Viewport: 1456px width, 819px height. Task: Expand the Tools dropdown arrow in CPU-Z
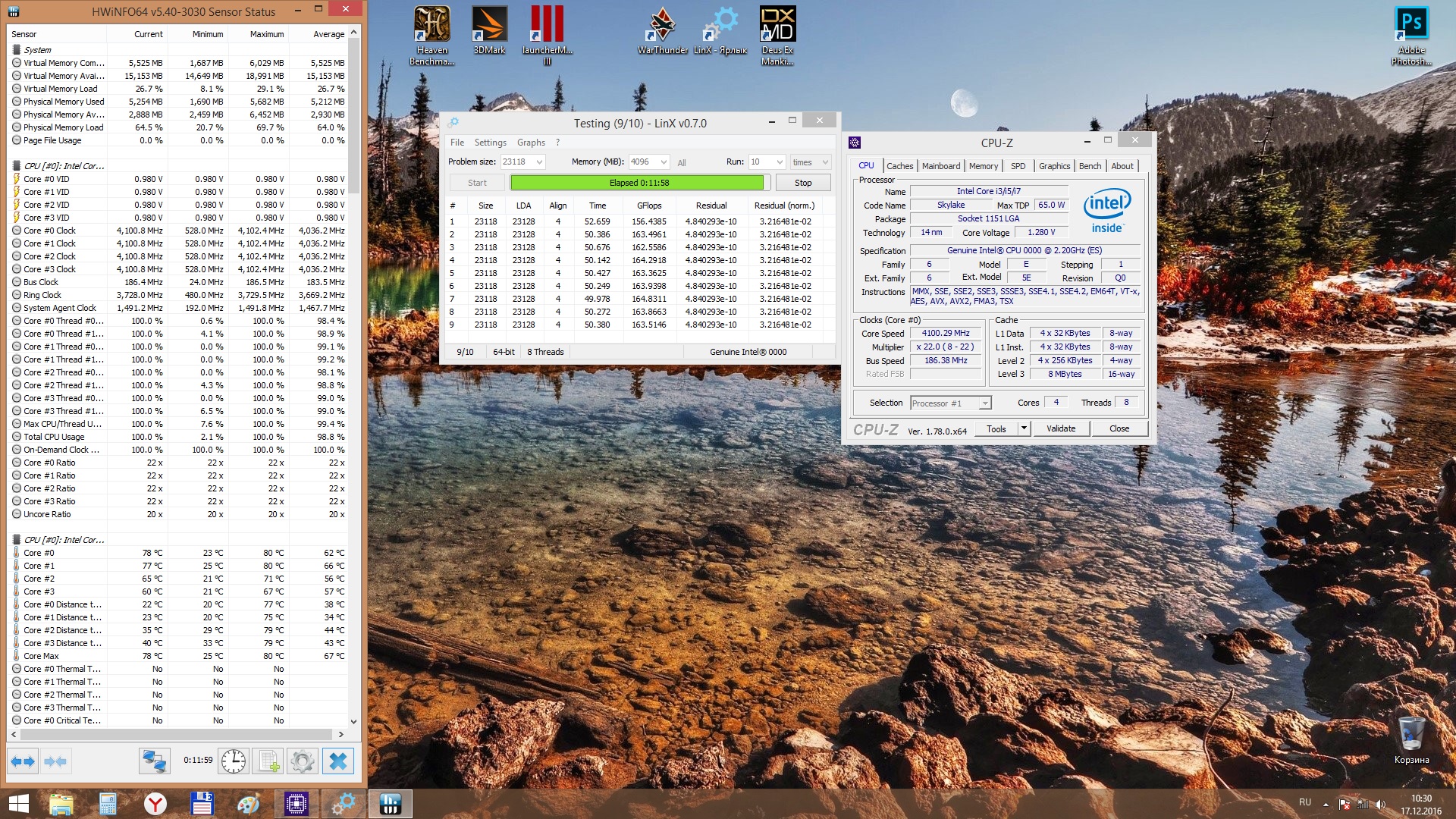click(1023, 428)
